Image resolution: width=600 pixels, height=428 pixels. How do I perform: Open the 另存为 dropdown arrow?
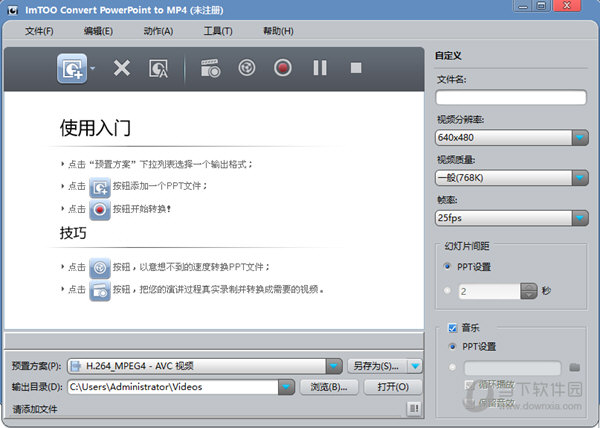(x=415, y=366)
